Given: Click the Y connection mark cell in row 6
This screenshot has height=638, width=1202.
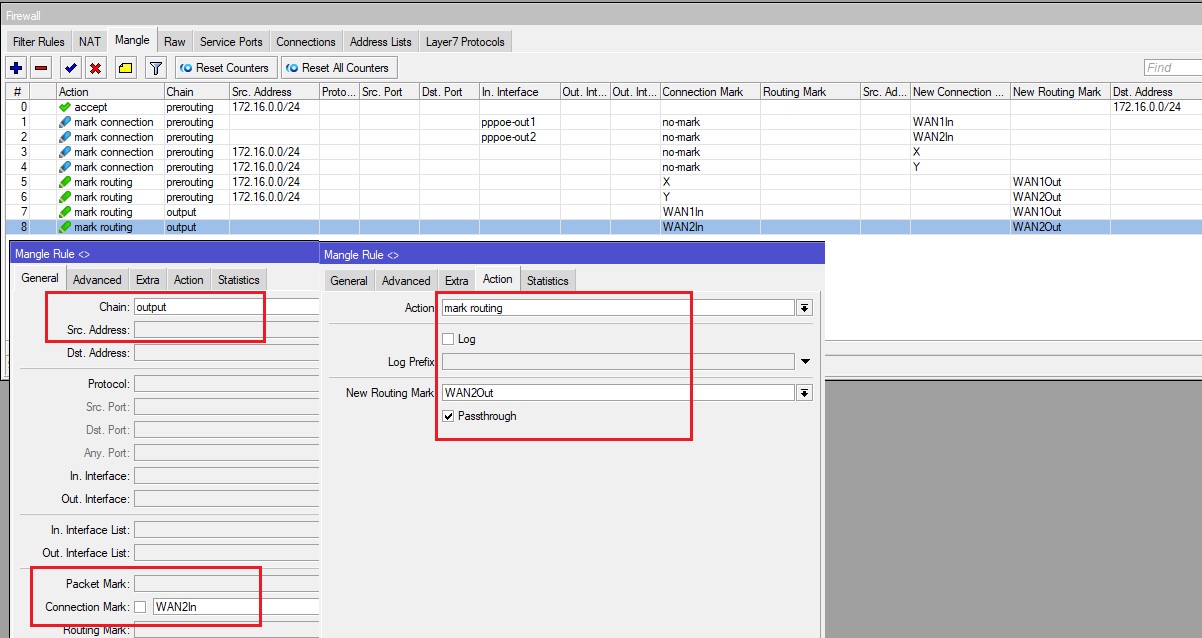Looking at the screenshot, I should [710, 197].
